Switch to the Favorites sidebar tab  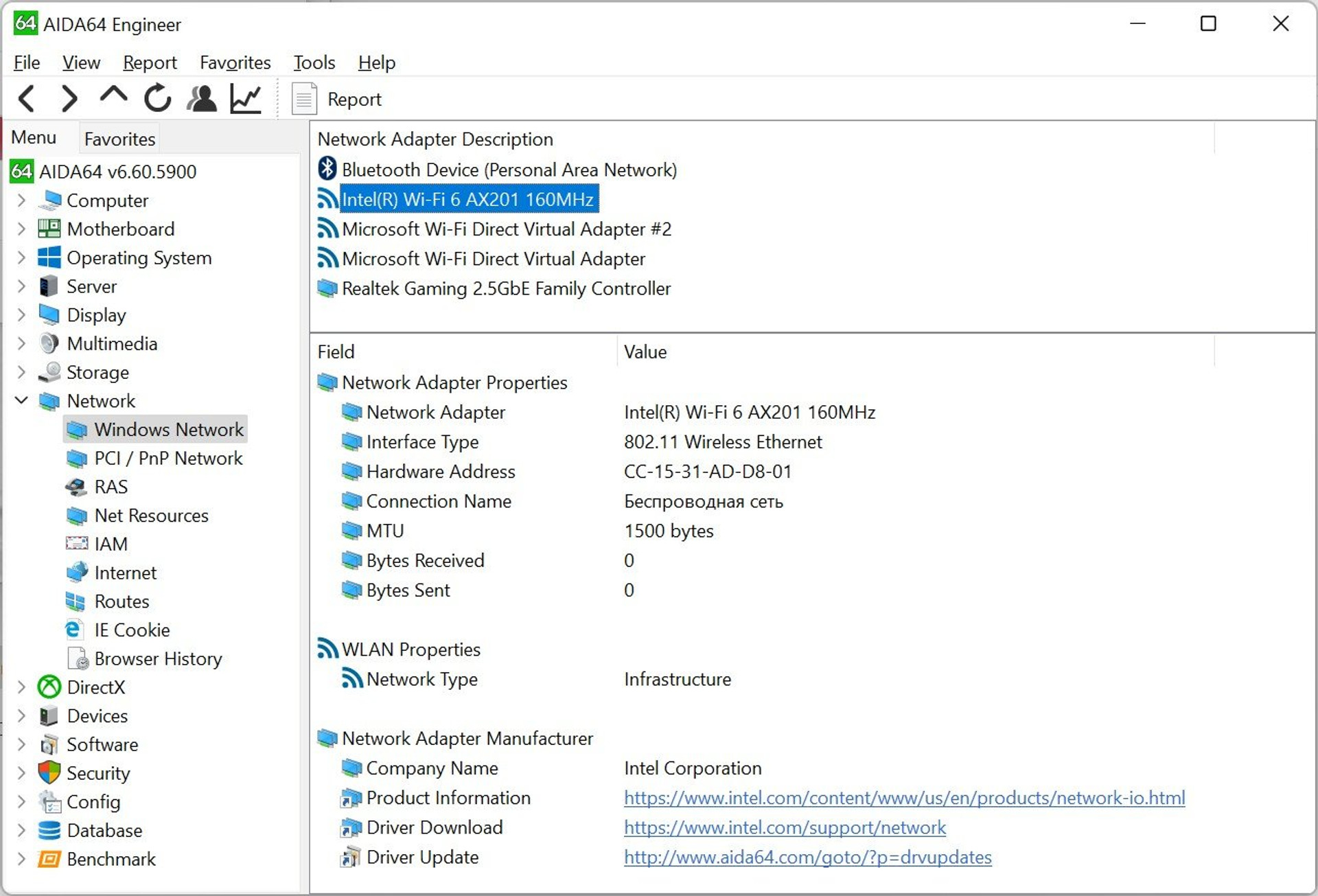[119, 139]
